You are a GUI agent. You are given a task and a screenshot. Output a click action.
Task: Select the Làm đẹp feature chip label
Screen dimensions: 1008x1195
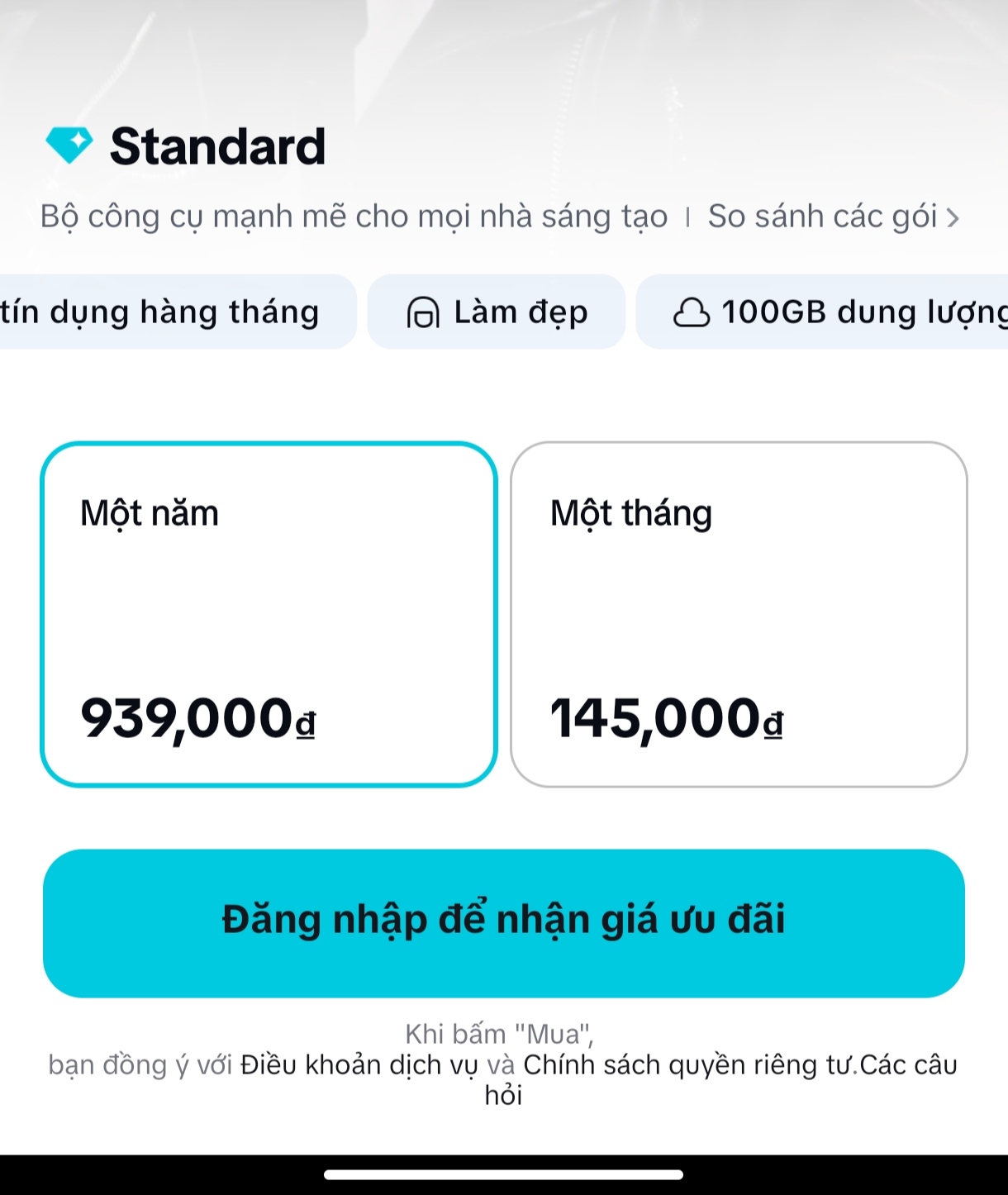(x=521, y=312)
